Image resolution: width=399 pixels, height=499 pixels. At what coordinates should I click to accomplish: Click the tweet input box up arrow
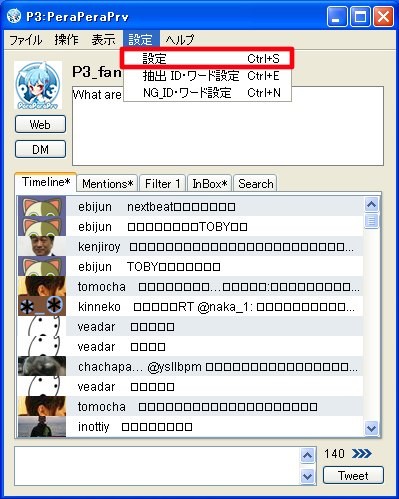coord(307,455)
